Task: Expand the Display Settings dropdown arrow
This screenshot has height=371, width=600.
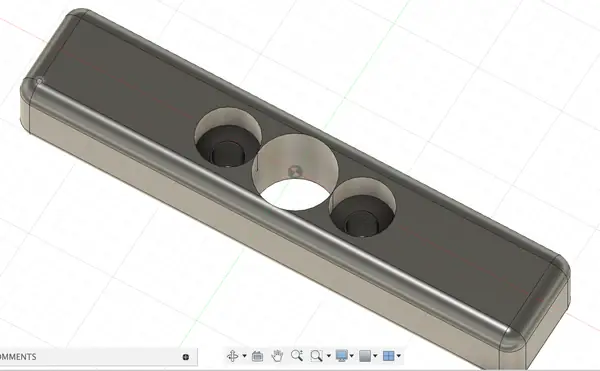Action: (x=352, y=356)
